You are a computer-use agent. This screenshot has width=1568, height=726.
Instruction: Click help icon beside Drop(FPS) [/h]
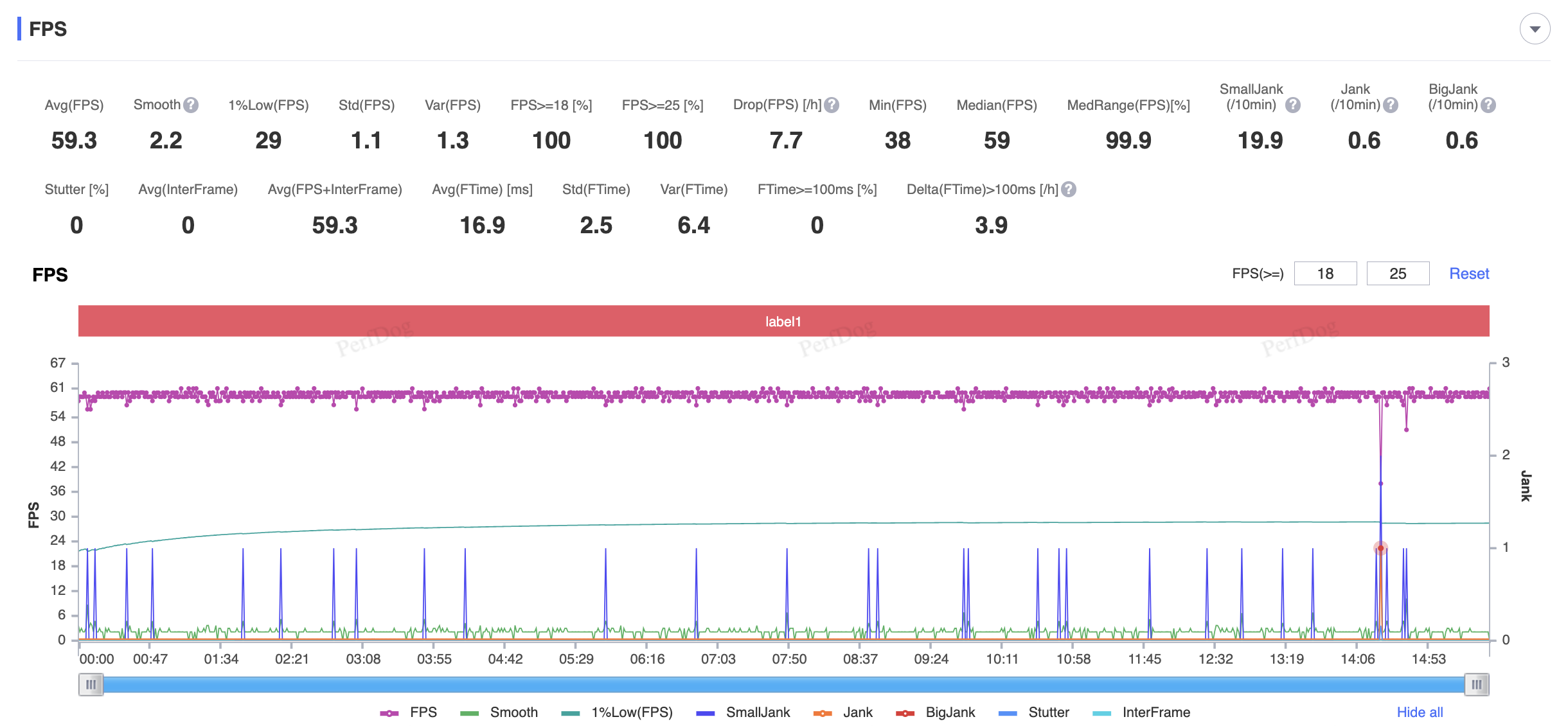832,105
